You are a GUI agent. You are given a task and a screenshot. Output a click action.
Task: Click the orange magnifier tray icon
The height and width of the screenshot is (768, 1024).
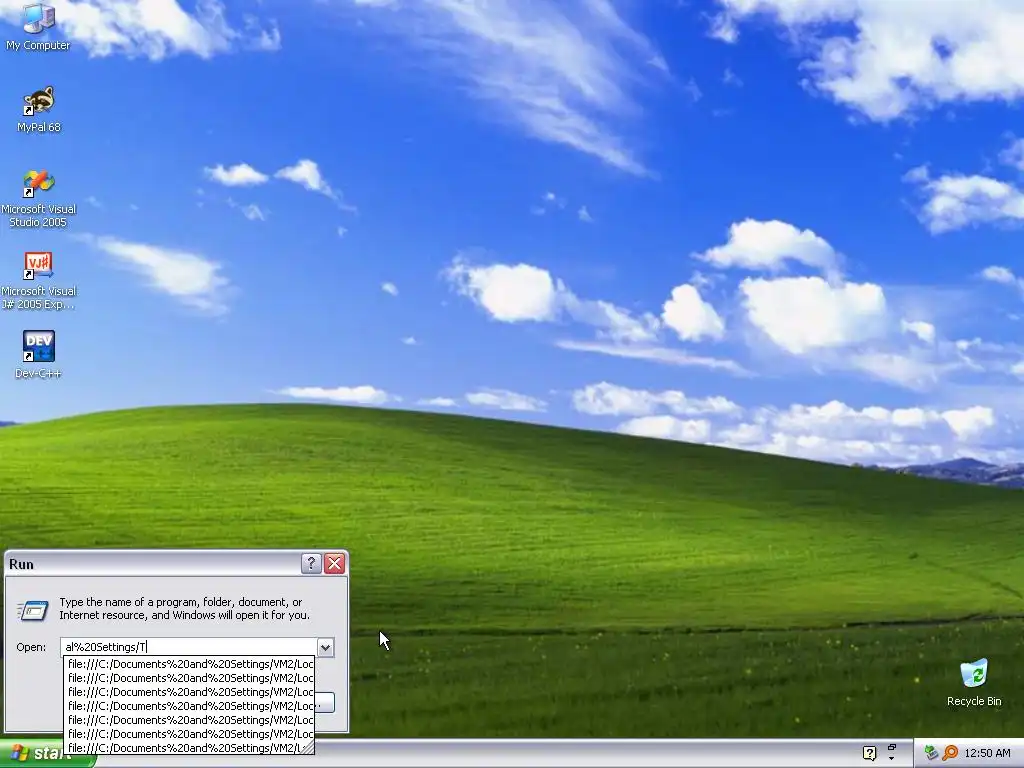coord(950,753)
